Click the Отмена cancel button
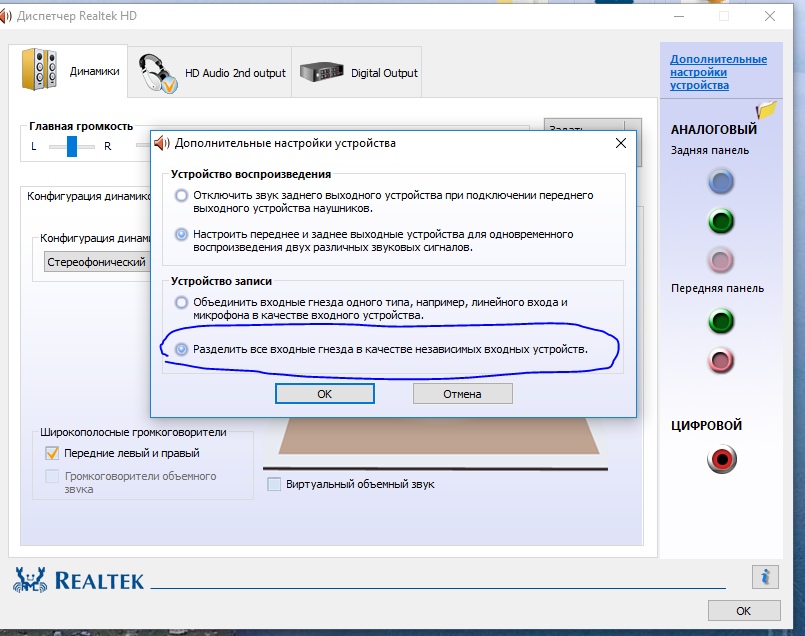Screen dimensions: 805x636 pyautogui.click(x=463, y=394)
